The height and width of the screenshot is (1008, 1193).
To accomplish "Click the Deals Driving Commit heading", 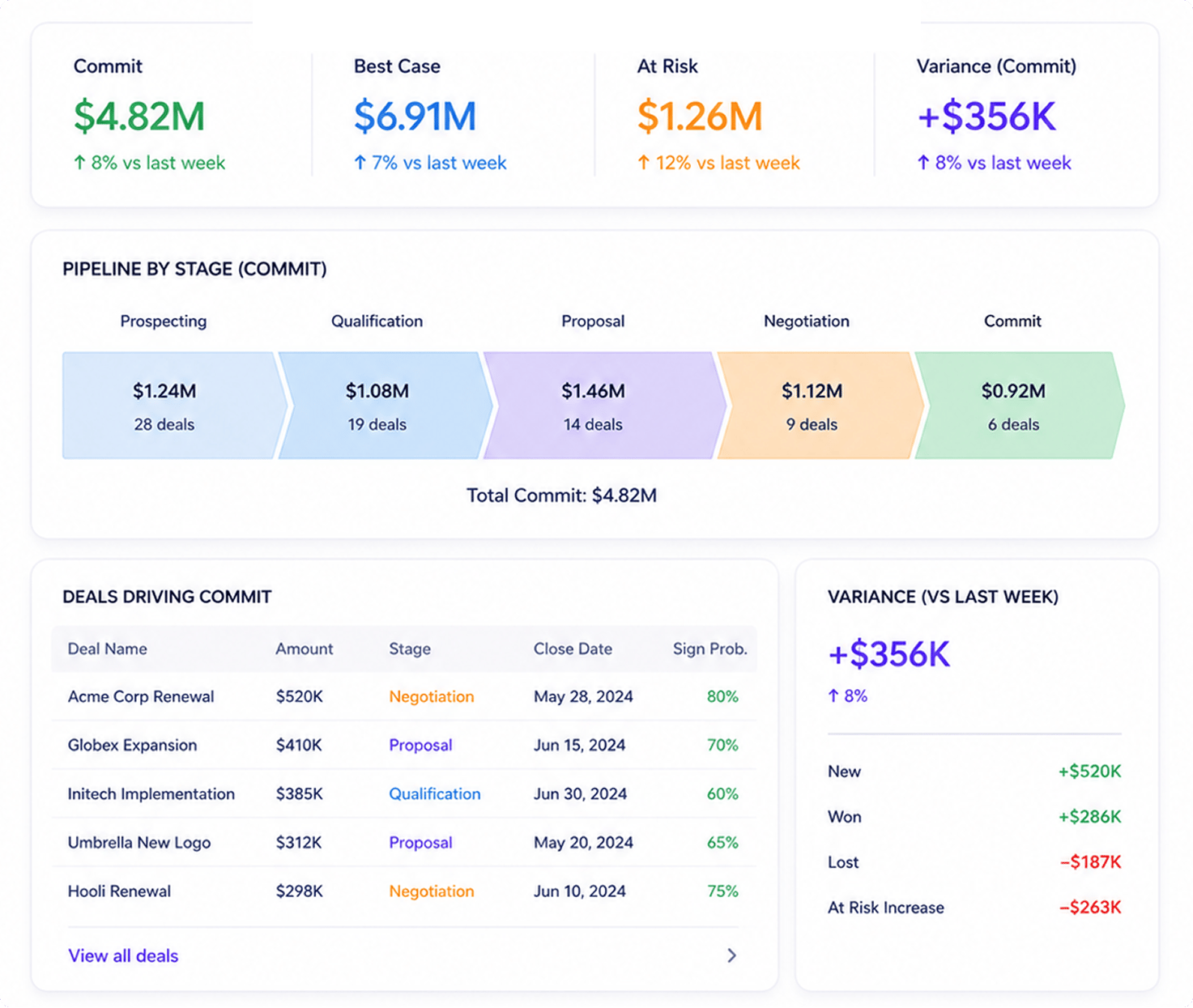I will (167, 597).
